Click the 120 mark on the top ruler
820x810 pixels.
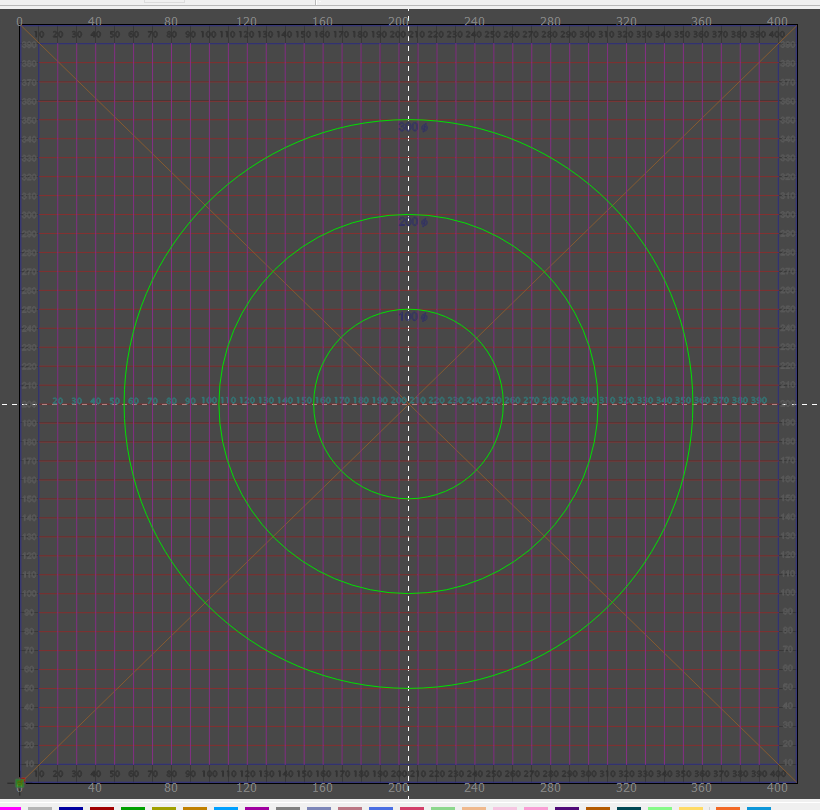[x=247, y=20]
